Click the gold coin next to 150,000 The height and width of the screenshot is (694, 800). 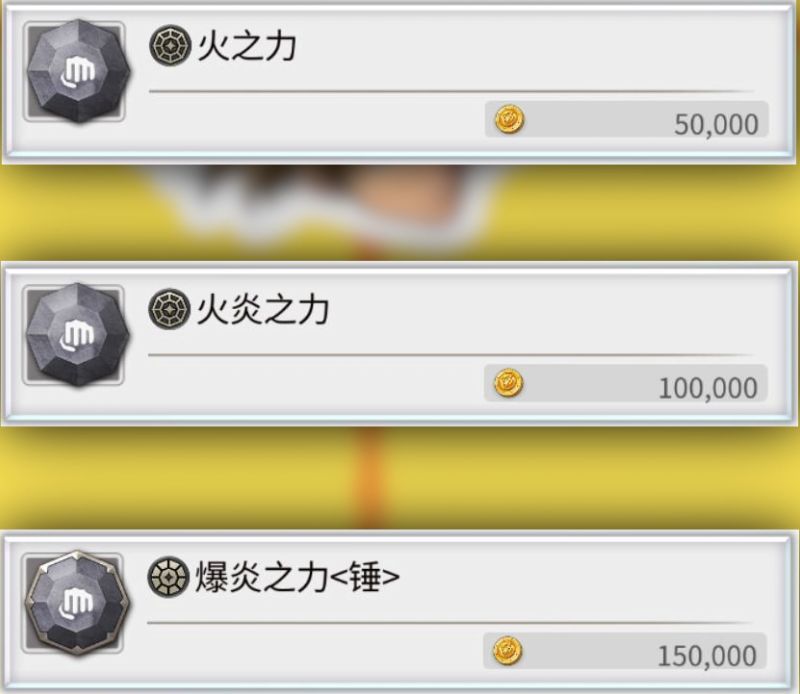pyautogui.click(x=508, y=651)
